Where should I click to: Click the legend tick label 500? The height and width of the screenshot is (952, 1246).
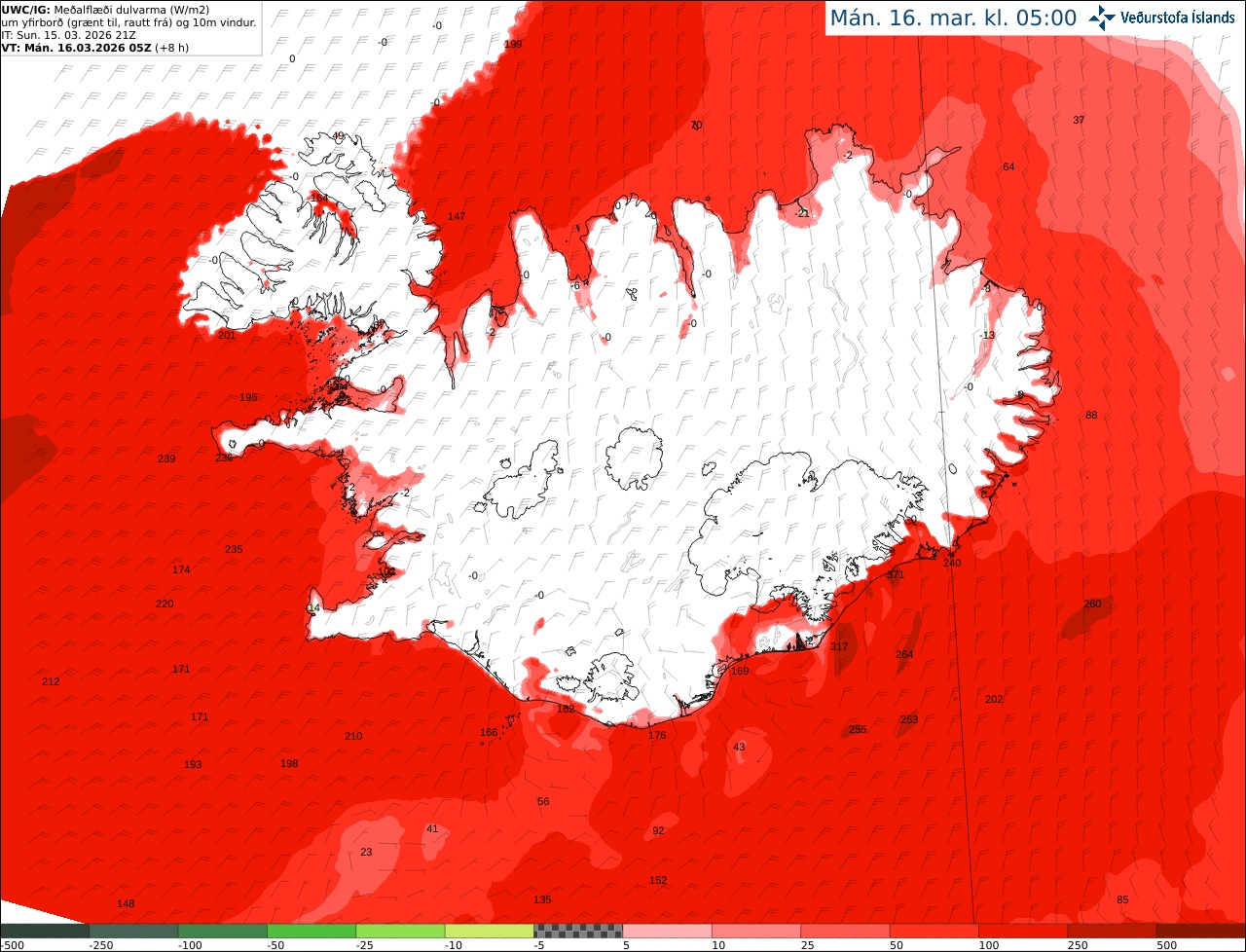[x=1167, y=945]
